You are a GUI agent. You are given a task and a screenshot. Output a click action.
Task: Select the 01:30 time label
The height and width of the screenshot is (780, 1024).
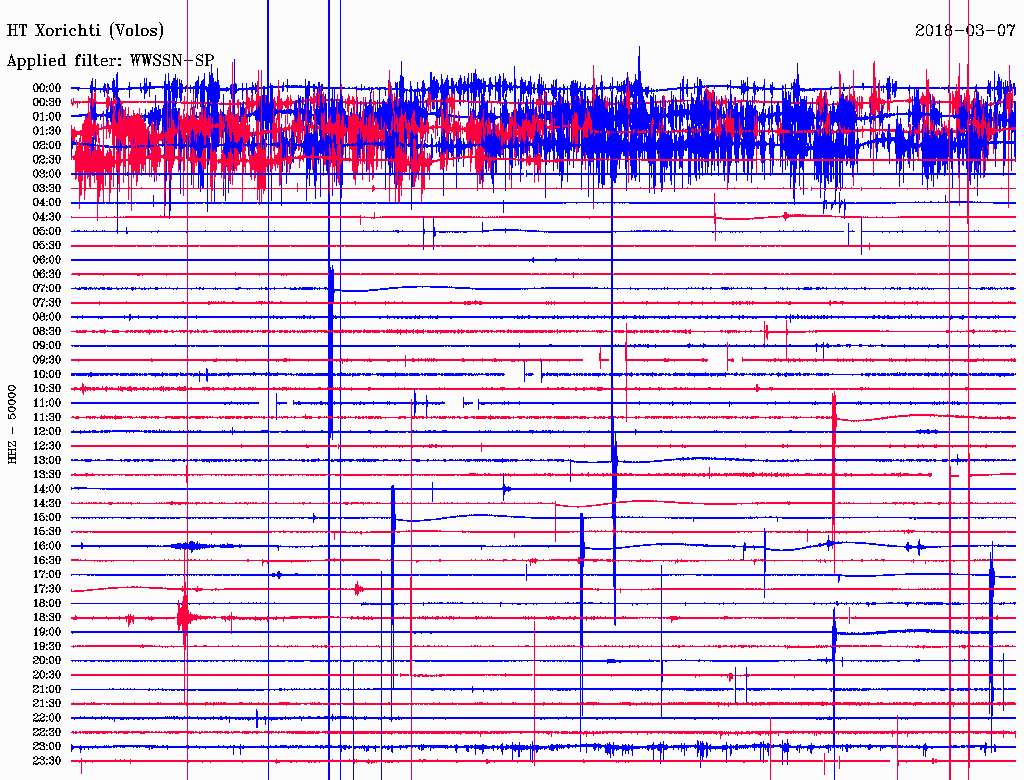tap(47, 131)
